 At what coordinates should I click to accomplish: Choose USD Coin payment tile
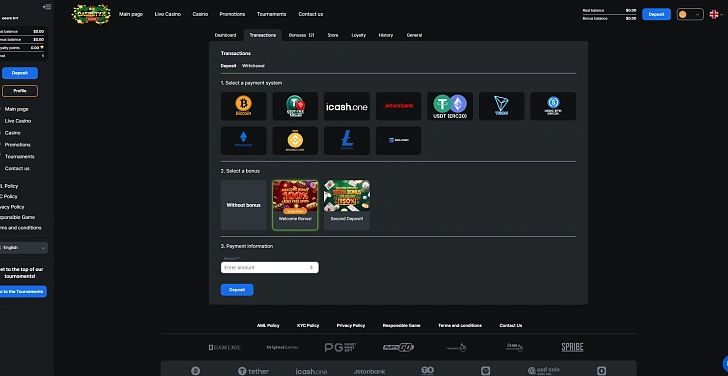point(553,106)
